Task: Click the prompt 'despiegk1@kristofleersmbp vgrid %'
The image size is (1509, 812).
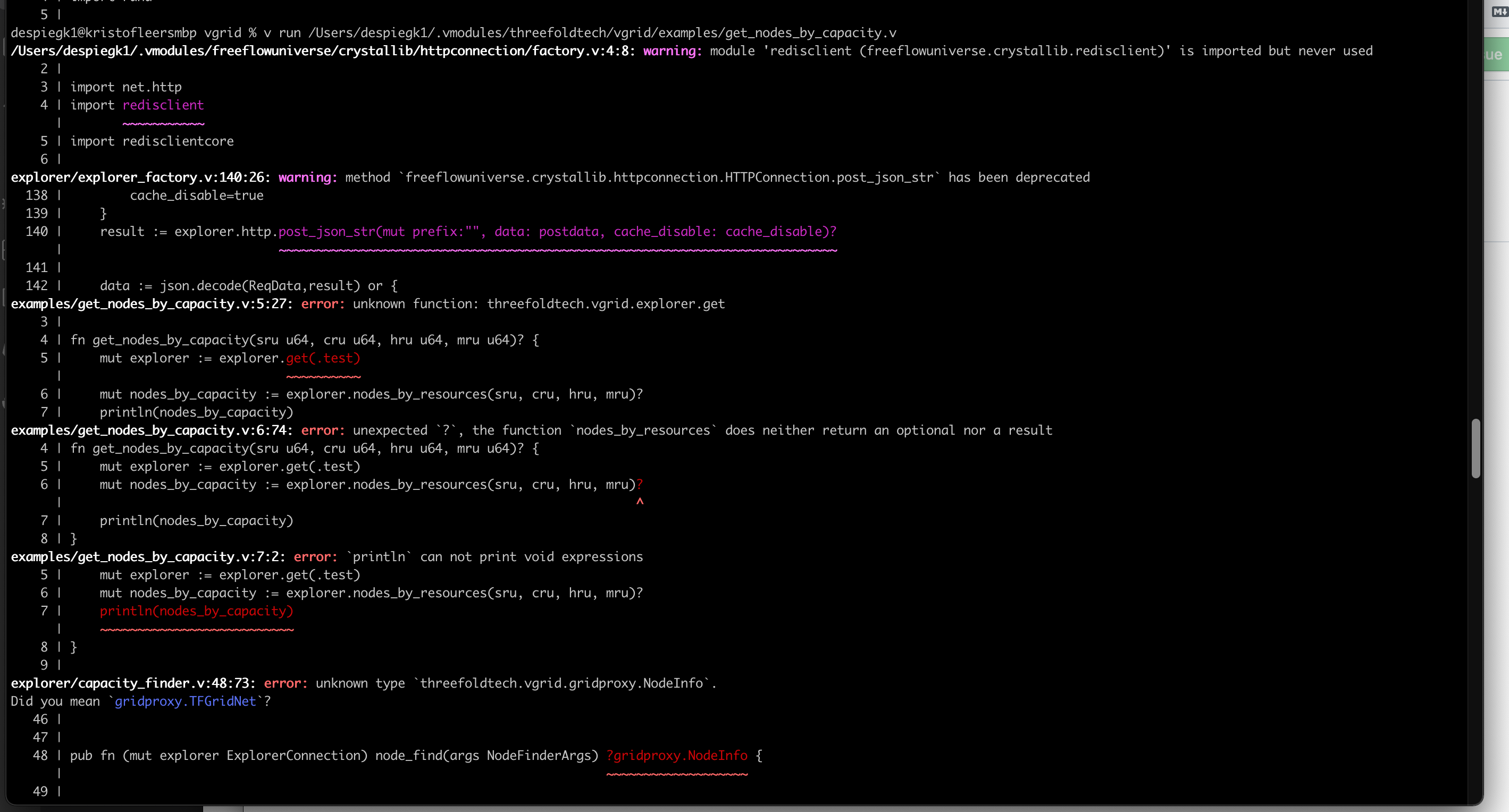Action: (x=133, y=33)
